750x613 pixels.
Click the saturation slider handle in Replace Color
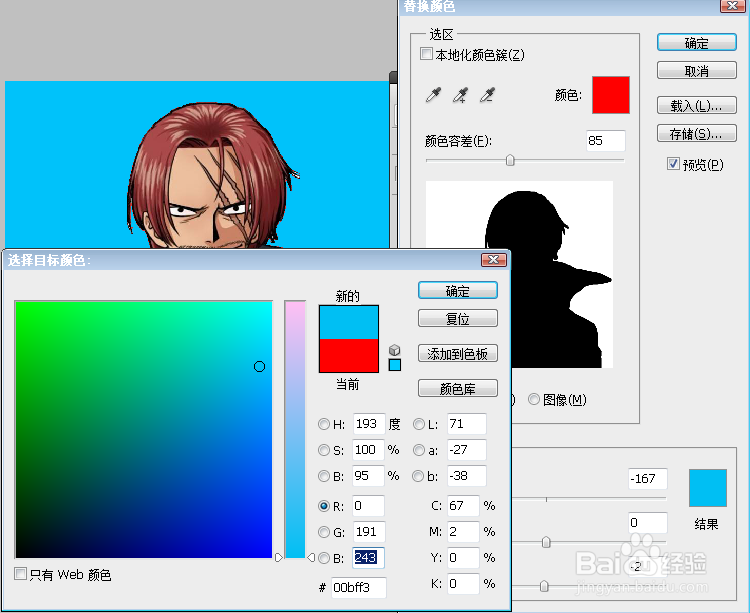click(x=546, y=542)
